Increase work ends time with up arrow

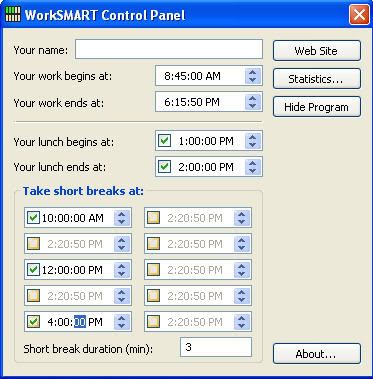pos(253,98)
